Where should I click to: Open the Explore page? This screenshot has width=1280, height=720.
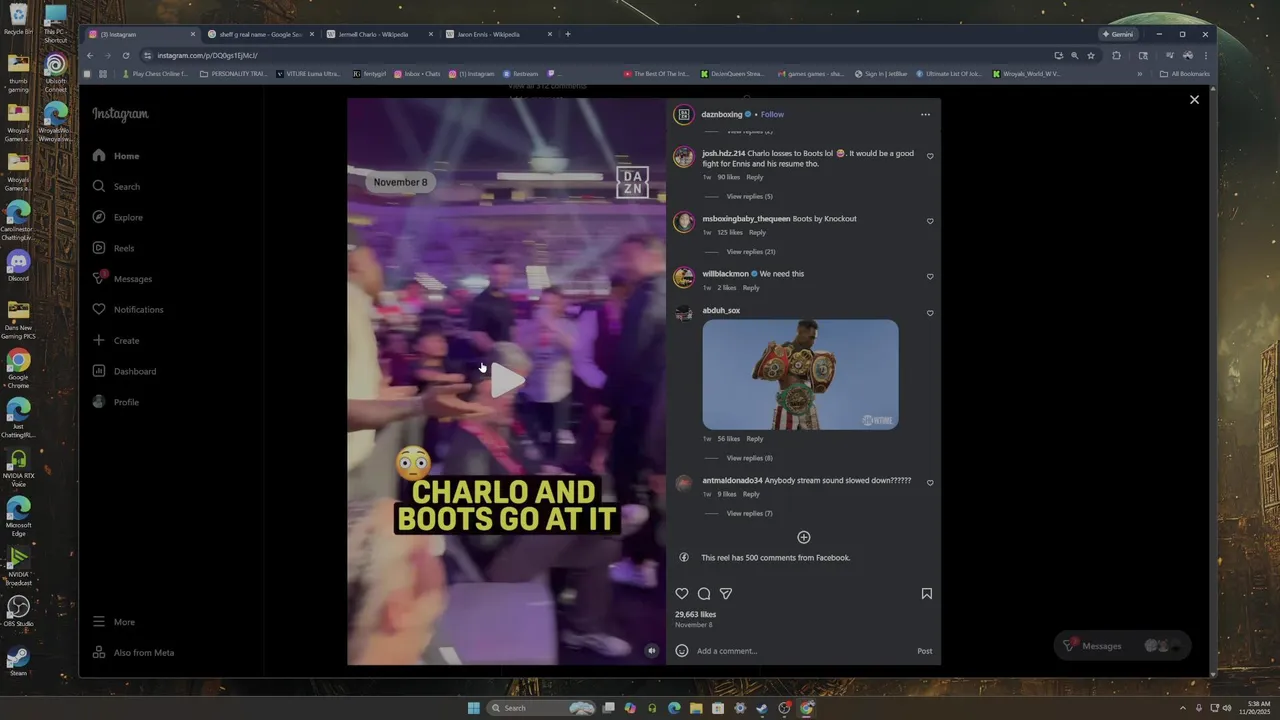(118, 217)
